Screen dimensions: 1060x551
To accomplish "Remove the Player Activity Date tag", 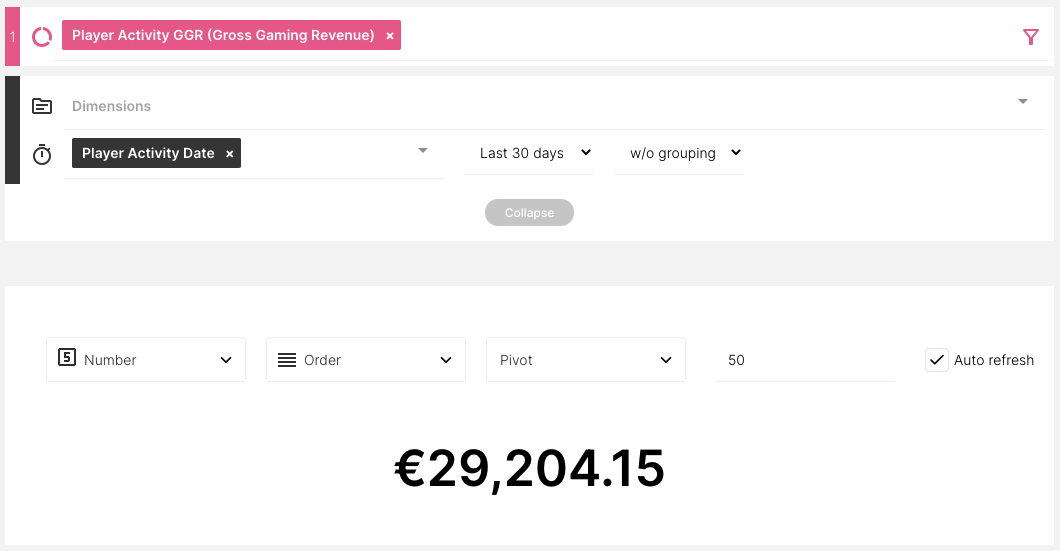I will pyautogui.click(x=229, y=154).
